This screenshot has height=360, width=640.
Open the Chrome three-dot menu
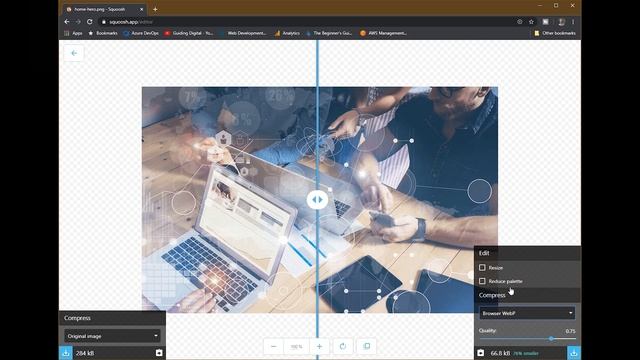pyautogui.click(x=573, y=22)
